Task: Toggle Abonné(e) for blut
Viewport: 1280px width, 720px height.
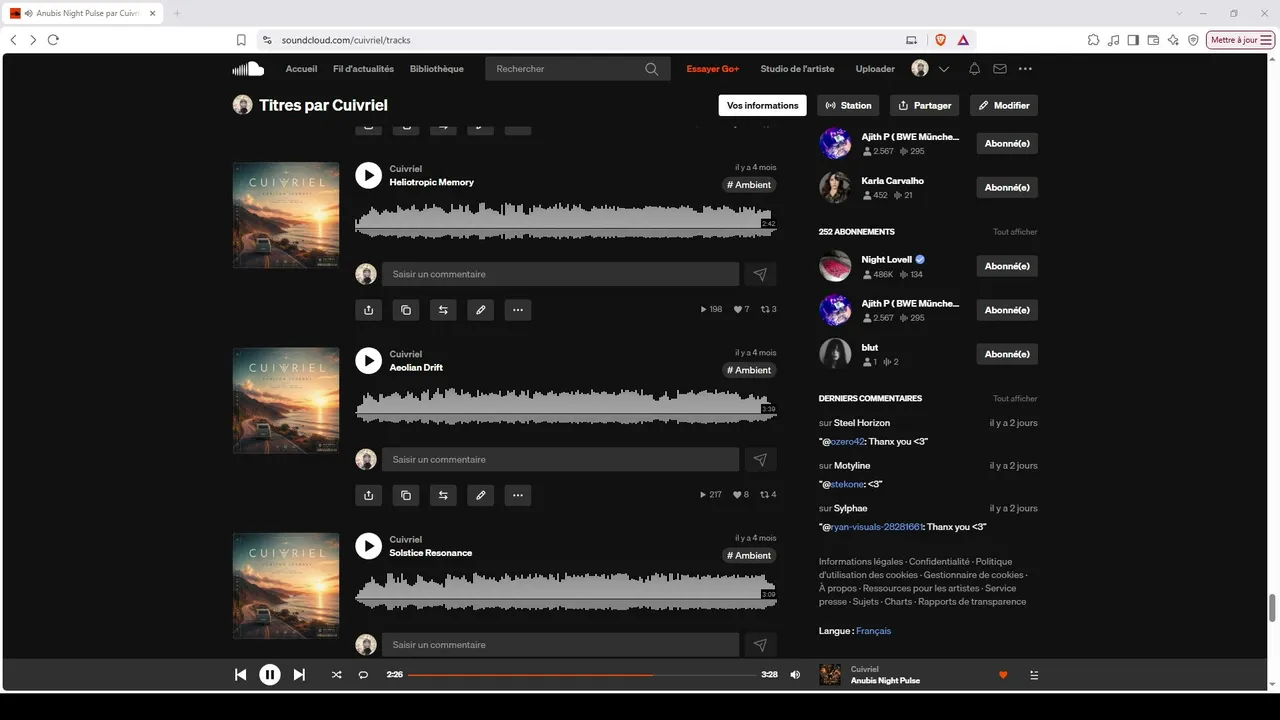Action: tap(1007, 354)
